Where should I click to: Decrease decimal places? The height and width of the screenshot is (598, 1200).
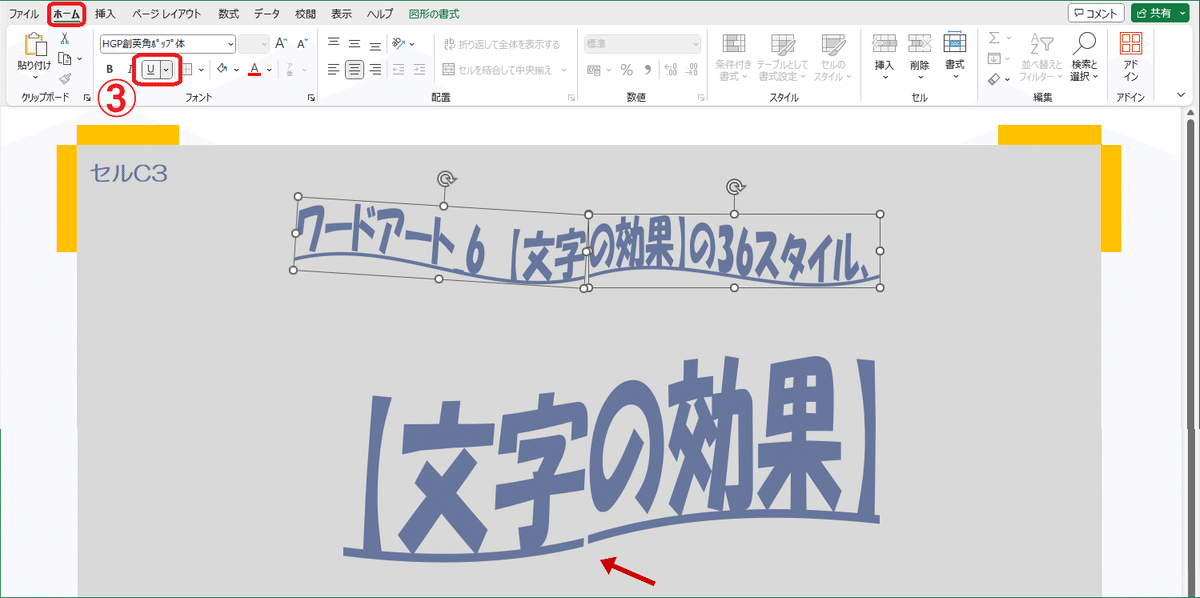click(x=692, y=69)
